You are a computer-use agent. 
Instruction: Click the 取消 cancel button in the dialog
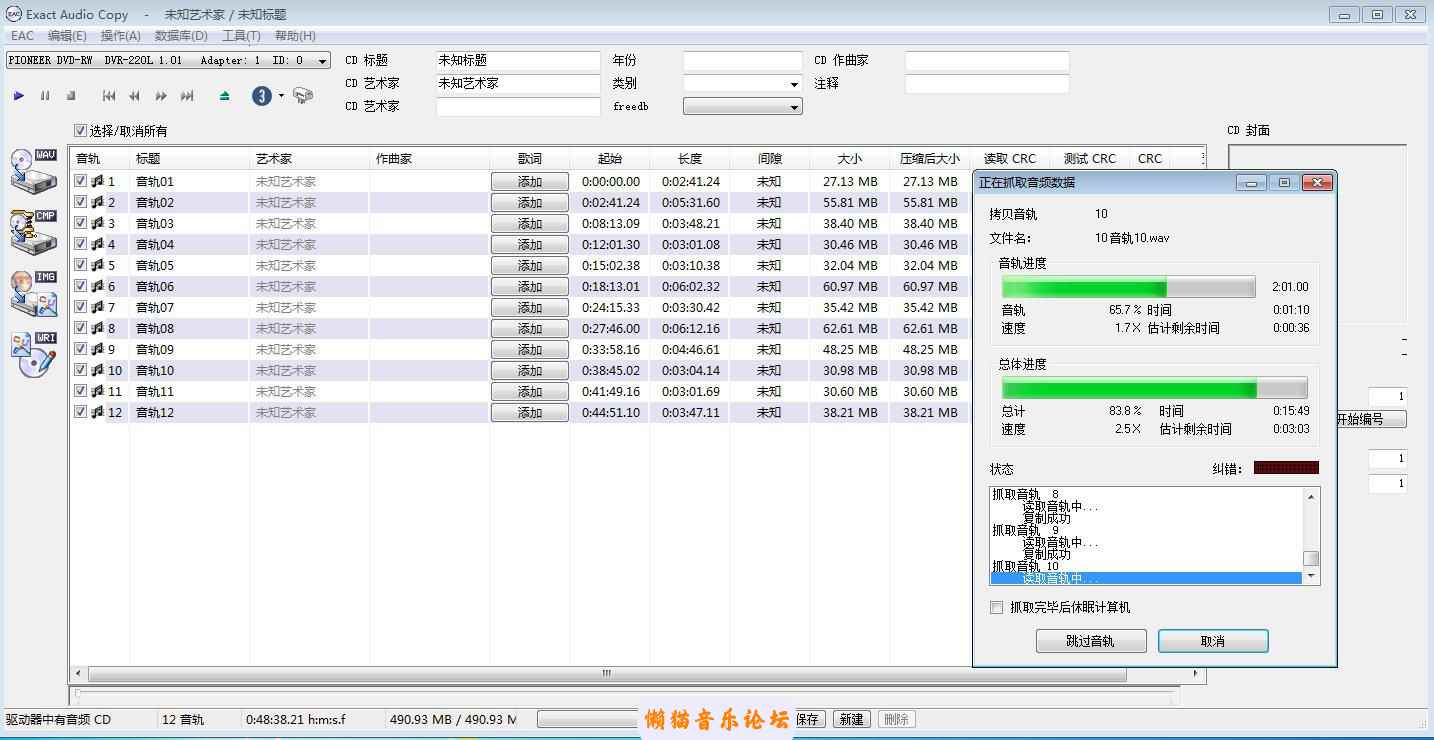click(x=1212, y=641)
